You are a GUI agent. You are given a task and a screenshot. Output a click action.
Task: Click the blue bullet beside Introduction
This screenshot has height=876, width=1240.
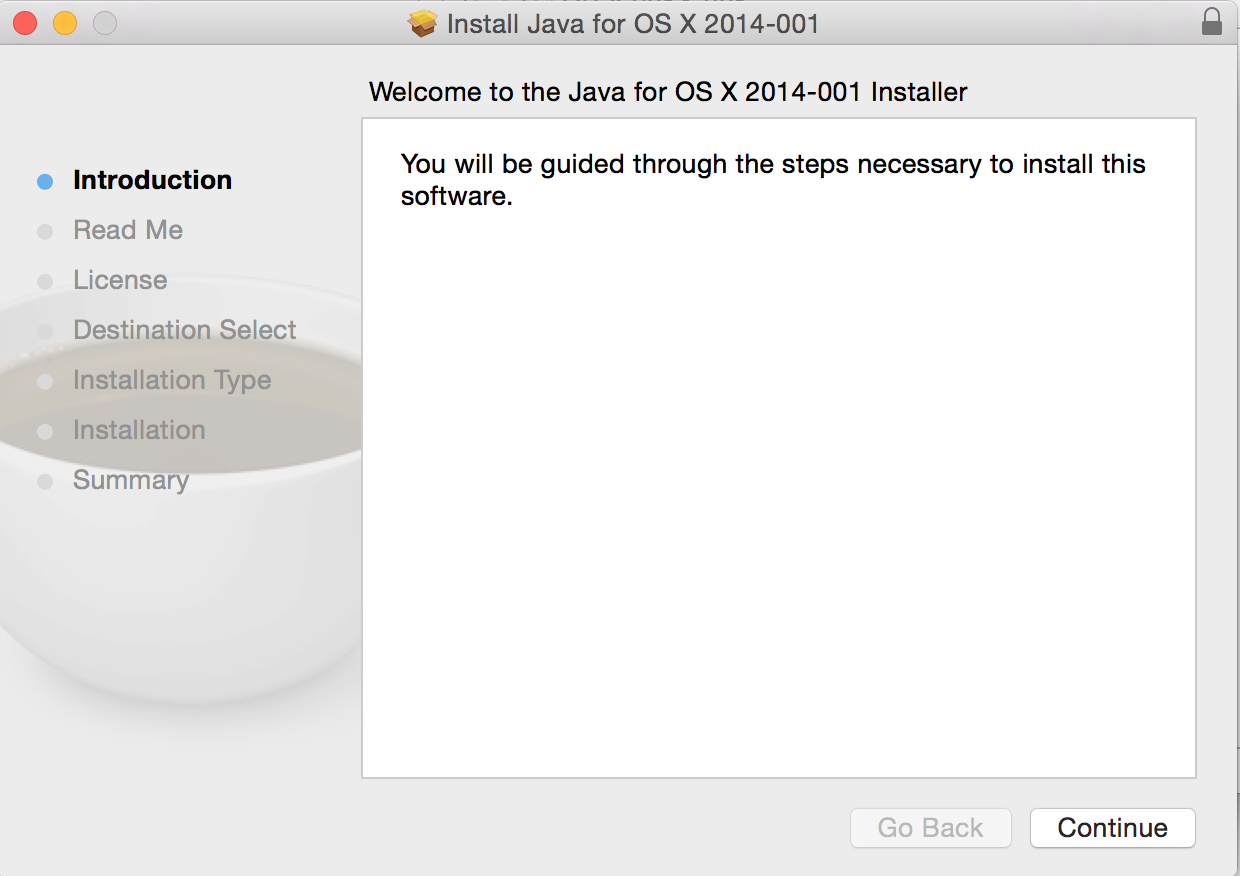coord(45,181)
